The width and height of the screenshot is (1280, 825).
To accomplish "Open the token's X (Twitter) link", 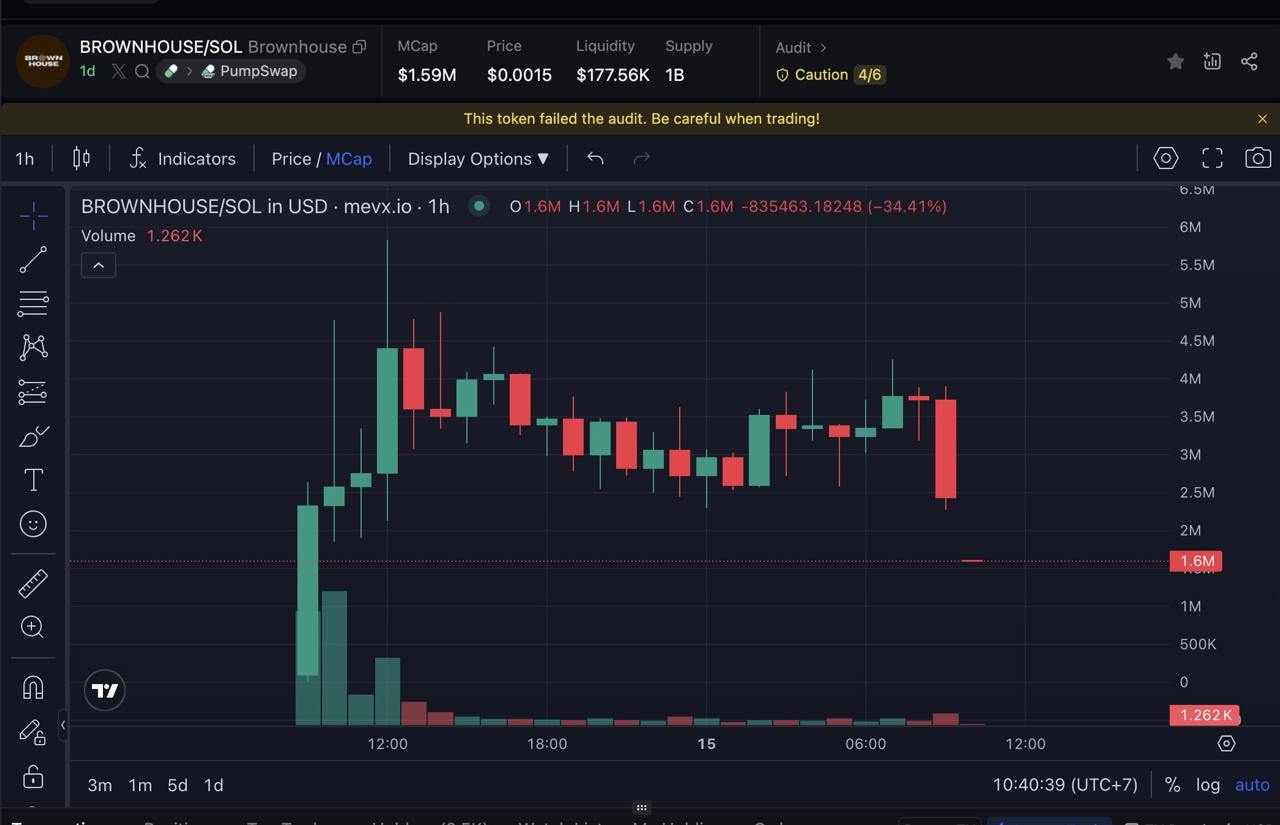I will click(x=118, y=71).
